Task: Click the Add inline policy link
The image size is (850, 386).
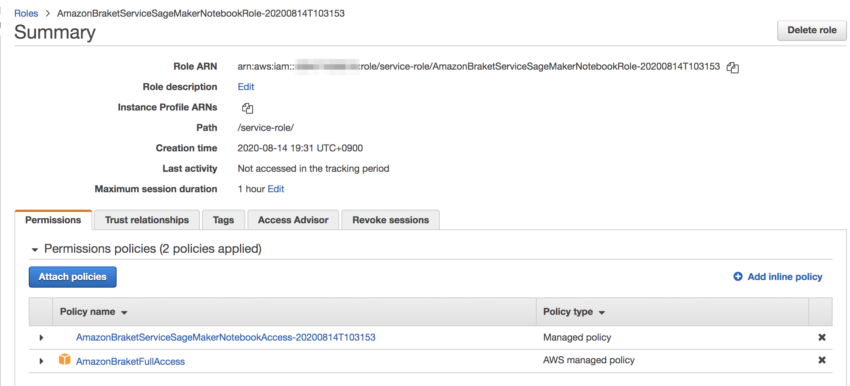Action: [784, 276]
